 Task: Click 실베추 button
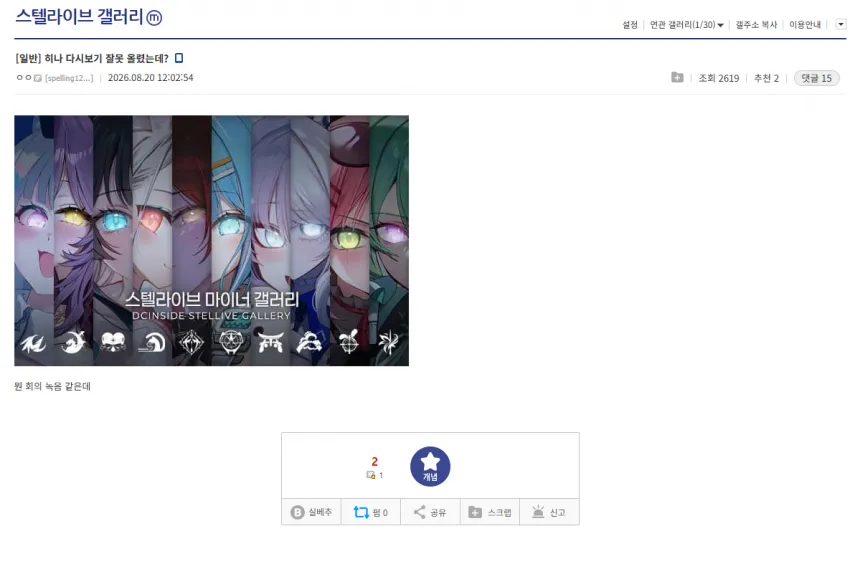point(311,512)
